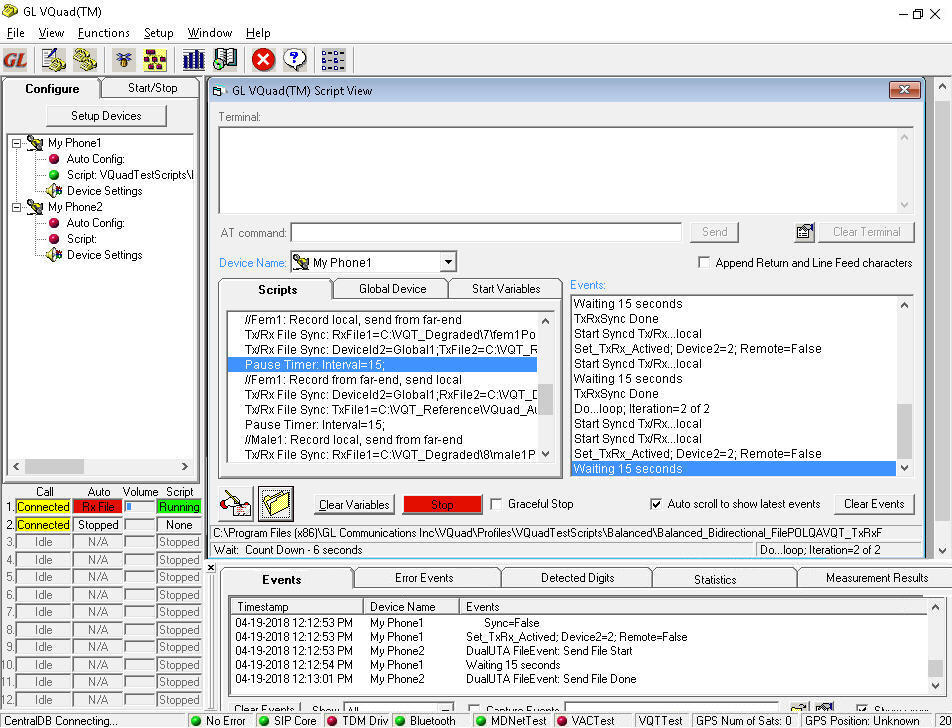The image size is (952, 728).
Task: Toggle Auto scroll to show latest events
Action: 656,504
